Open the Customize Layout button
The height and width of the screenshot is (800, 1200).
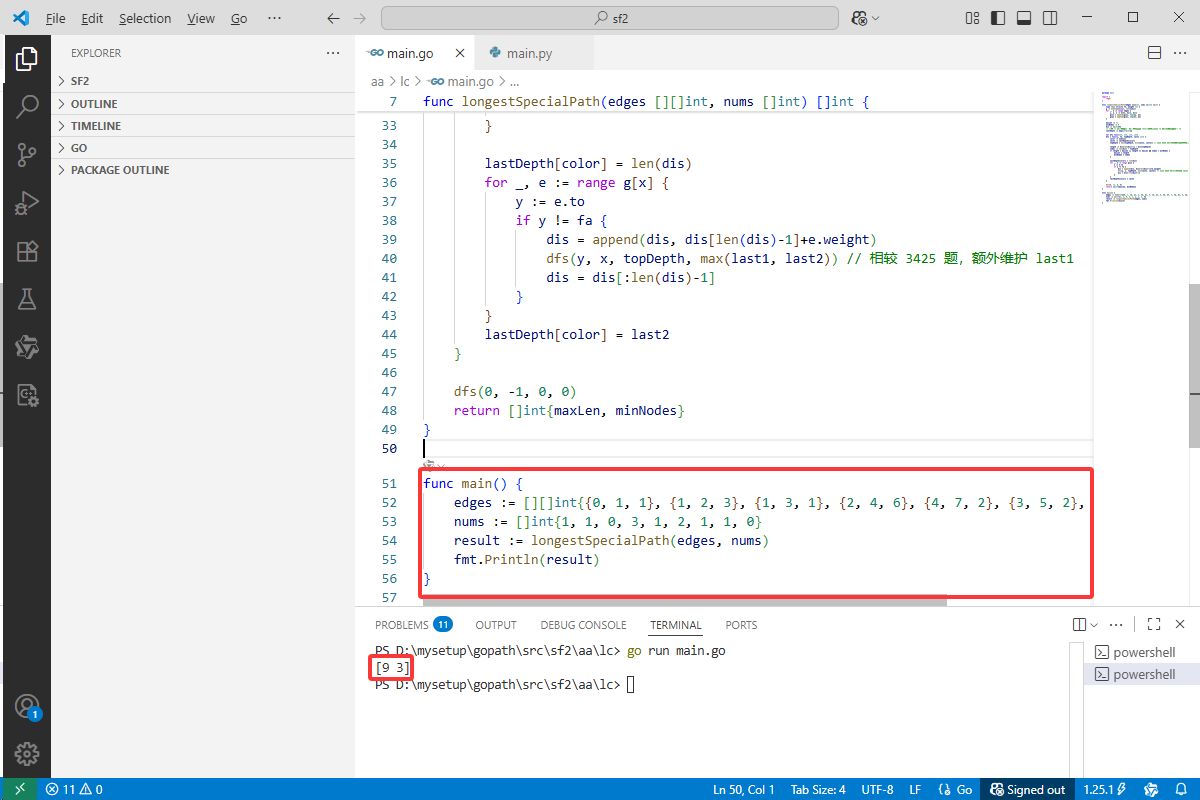click(972, 18)
